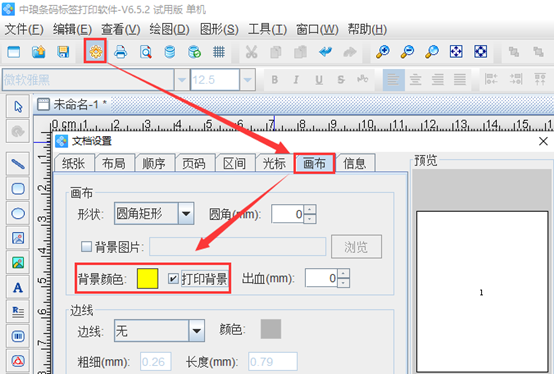Redo with the gray arrow icon

[350, 52]
